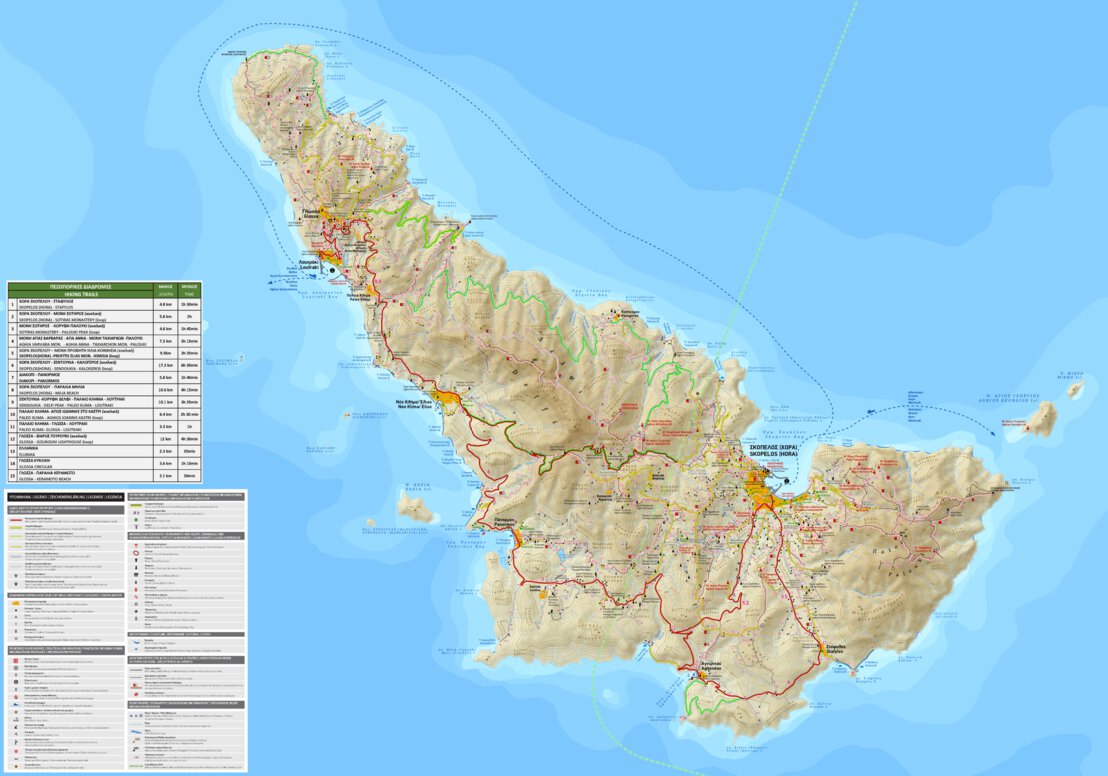
Task: Click the 35min time cell
Action: coord(189,451)
